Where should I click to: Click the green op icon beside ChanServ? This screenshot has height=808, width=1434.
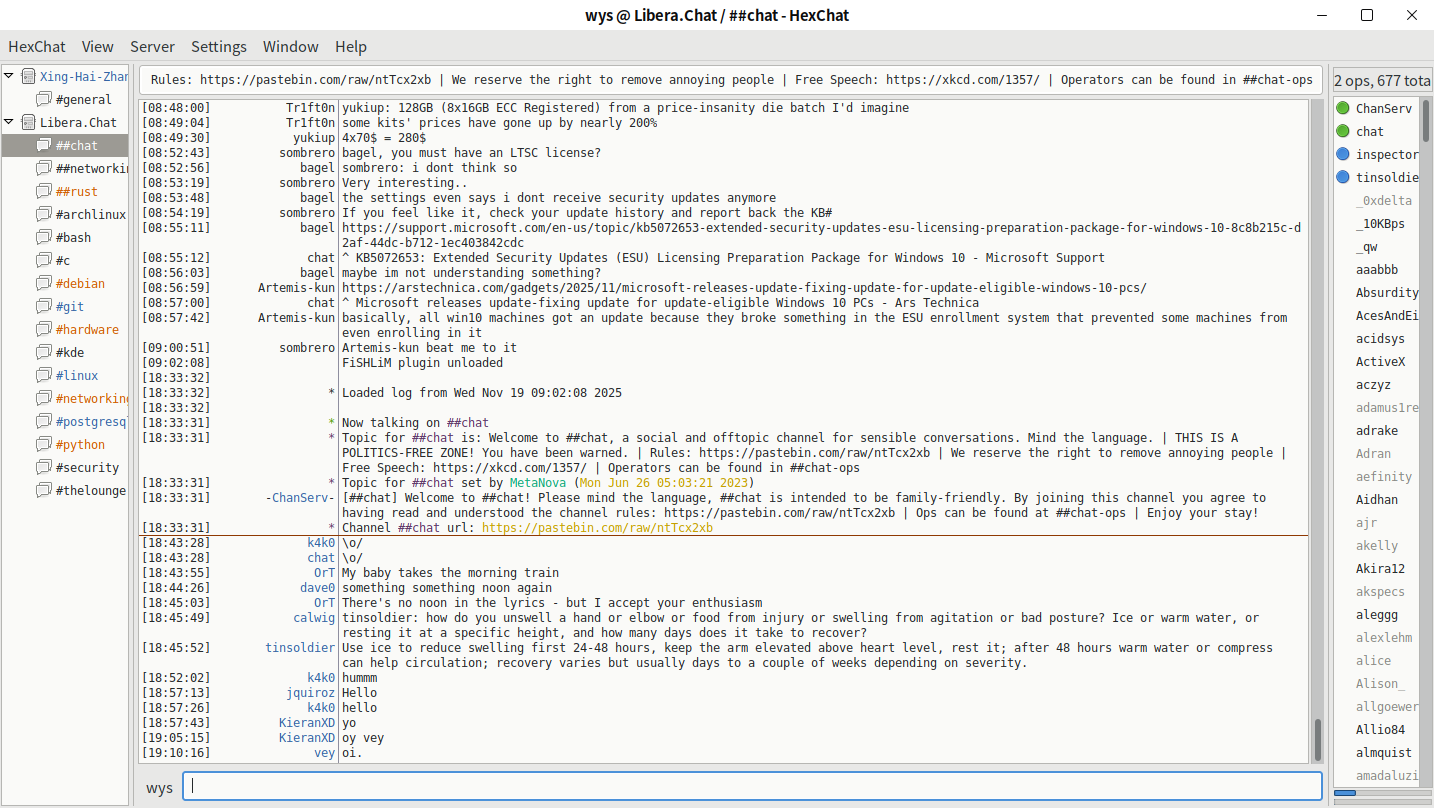click(x=1343, y=108)
